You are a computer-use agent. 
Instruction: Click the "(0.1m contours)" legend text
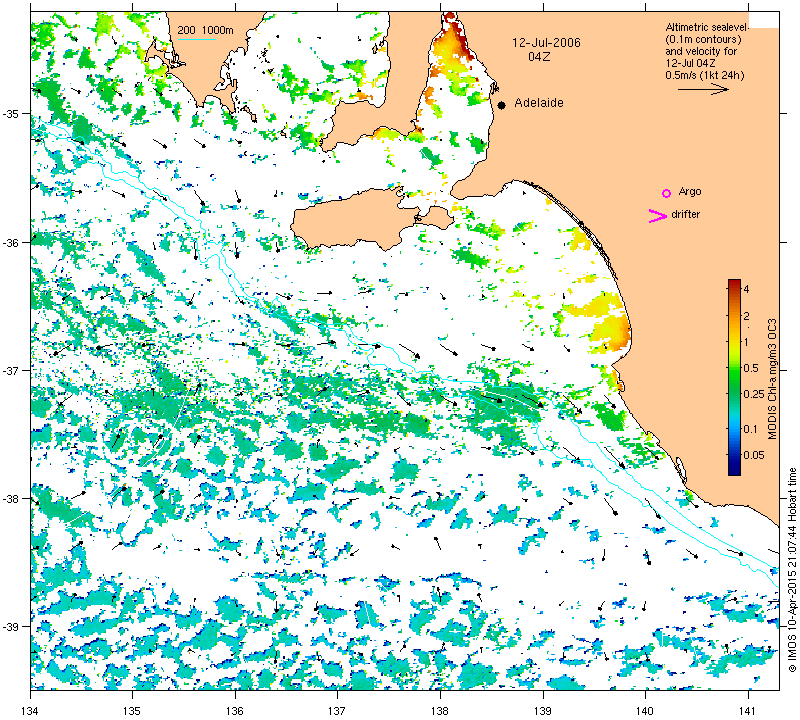(x=704, y=39)
